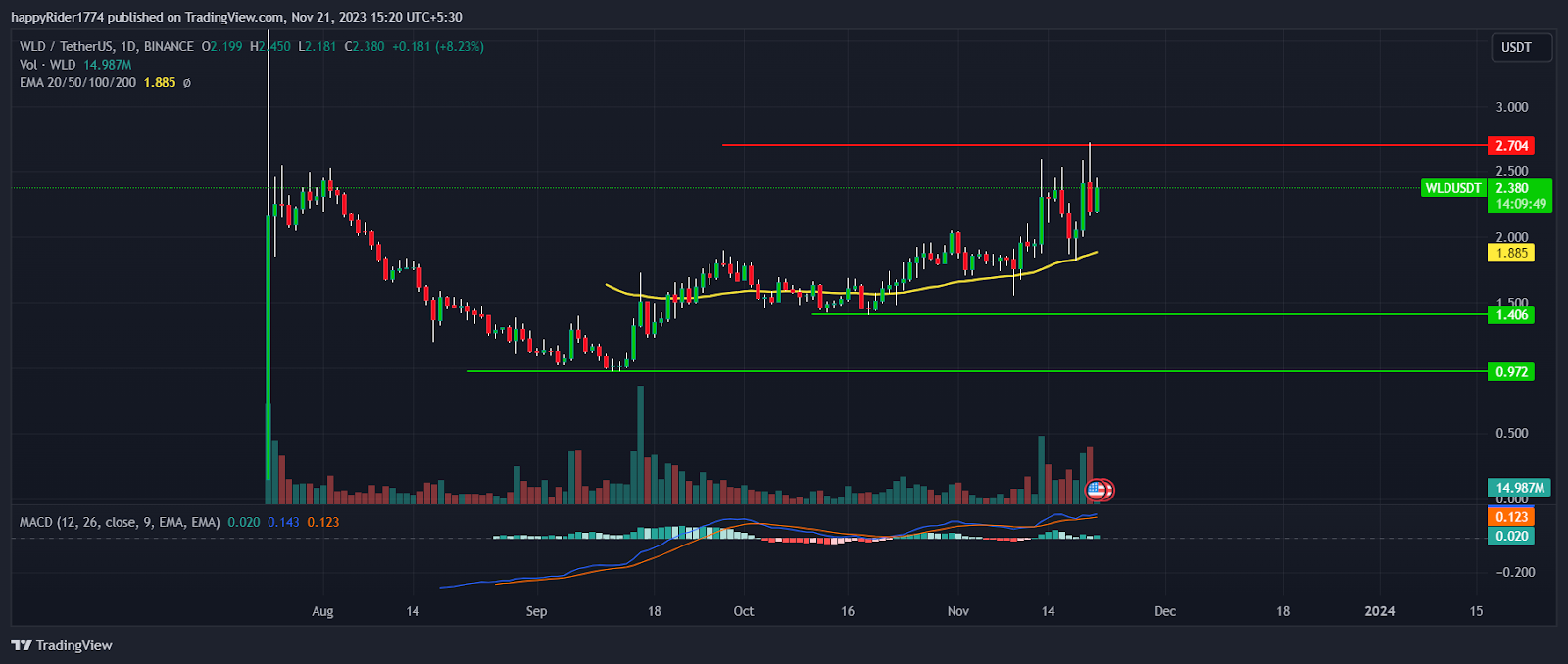Click the 2024 label on time axis
The height and width of the screenshot is (664, 1568).
(x=1380, y=611)
